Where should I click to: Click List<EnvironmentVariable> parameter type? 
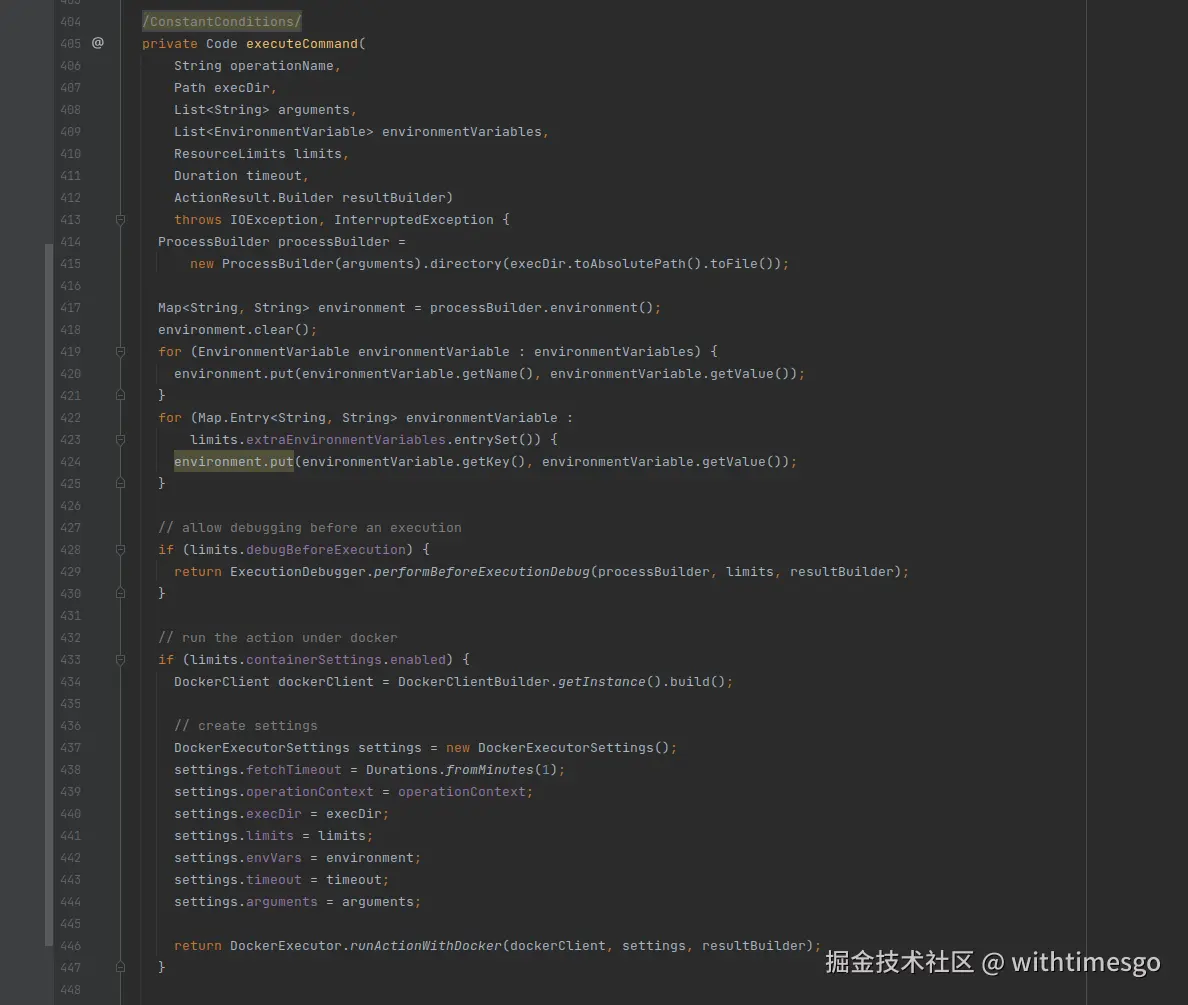pos(274,132)
